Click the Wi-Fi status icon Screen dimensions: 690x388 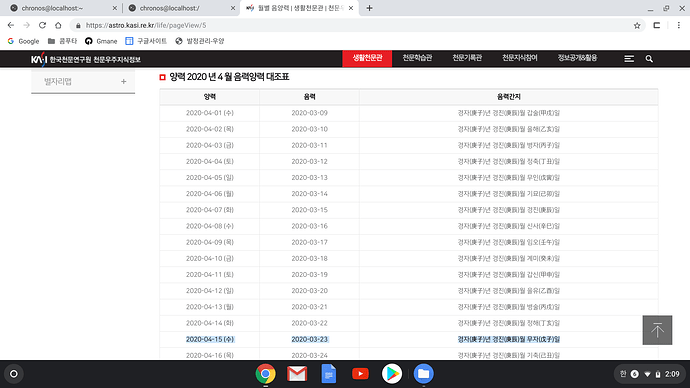647,374
